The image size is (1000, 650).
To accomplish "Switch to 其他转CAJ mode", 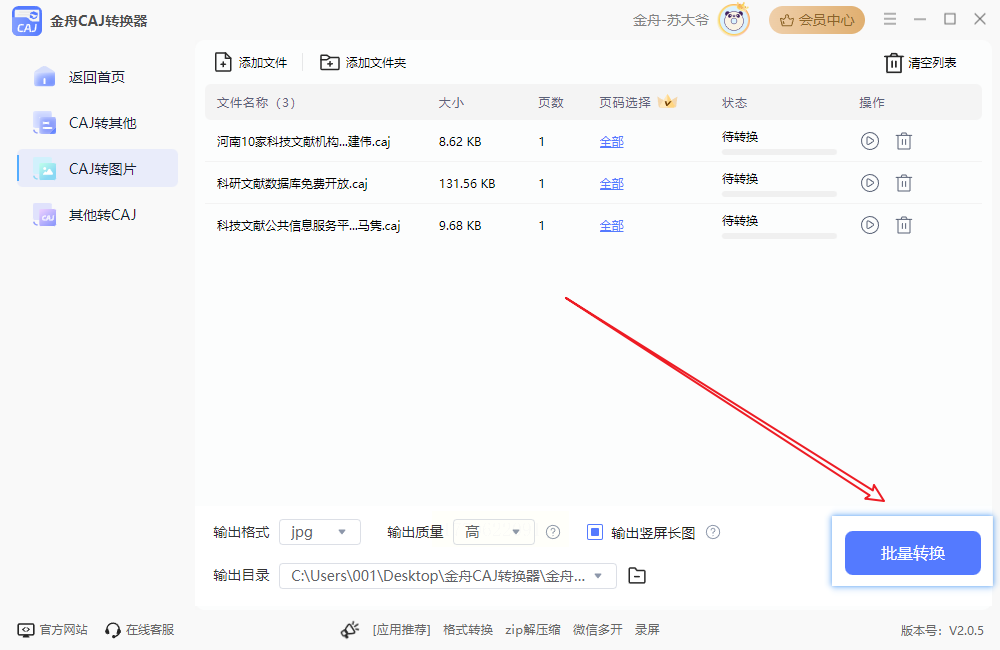I will pyautogui.click(x=97, y=215).
